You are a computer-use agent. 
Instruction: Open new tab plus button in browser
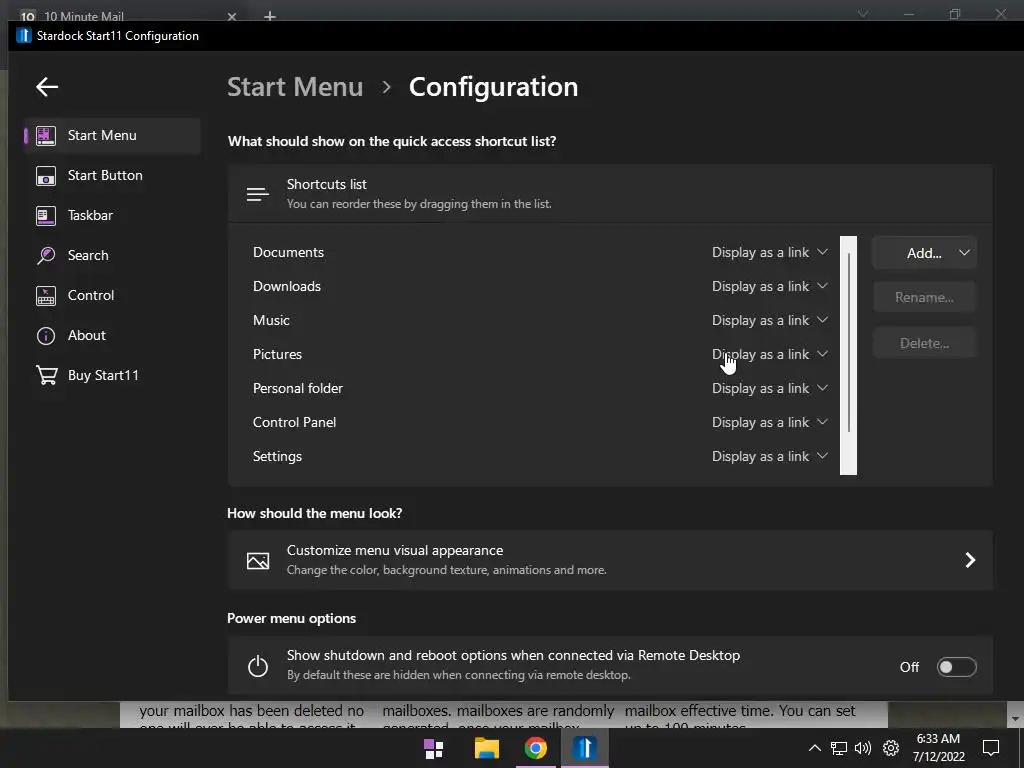pos(270,16)
